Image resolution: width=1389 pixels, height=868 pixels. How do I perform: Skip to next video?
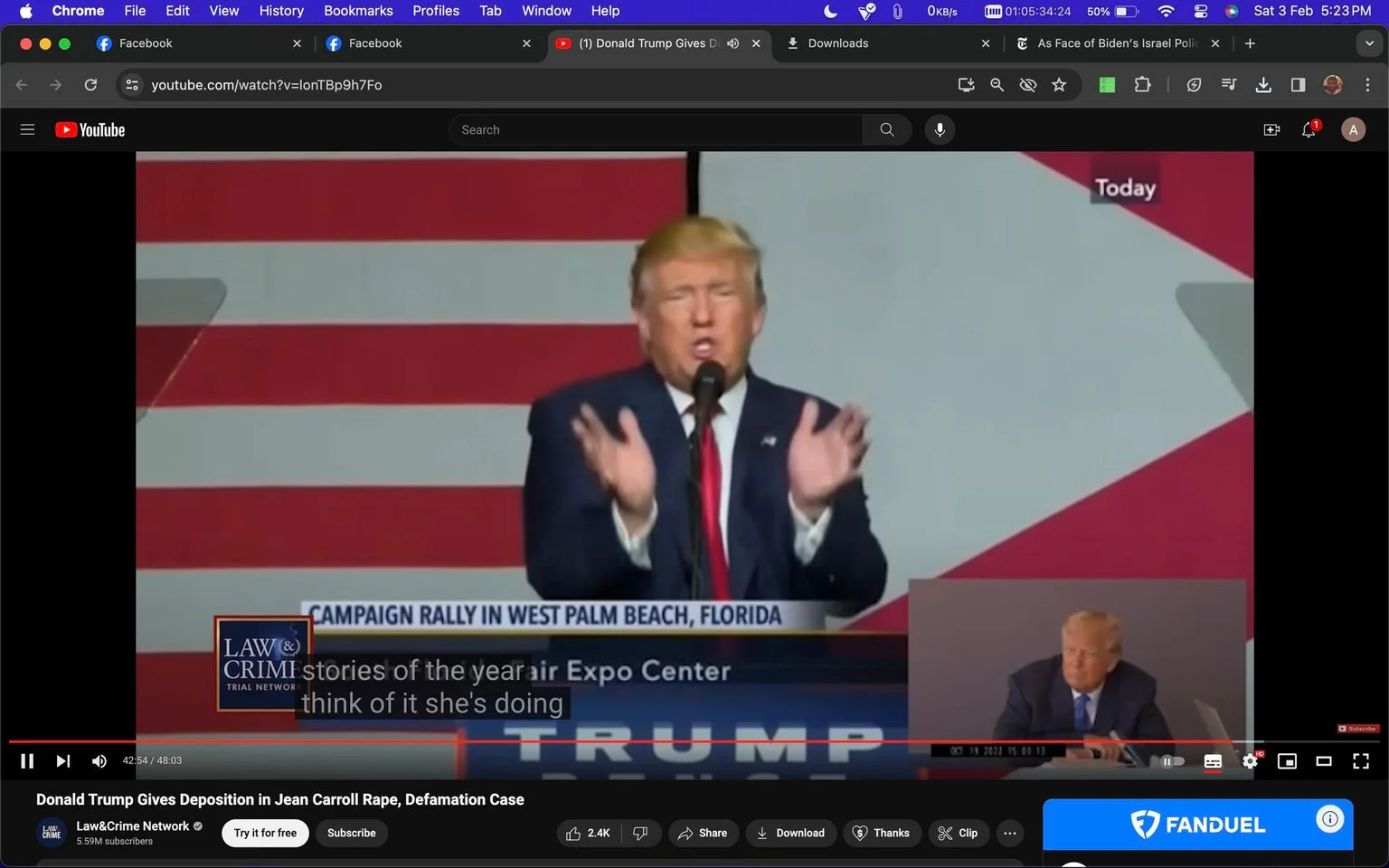pyautogui.click(x=62, y=761)
